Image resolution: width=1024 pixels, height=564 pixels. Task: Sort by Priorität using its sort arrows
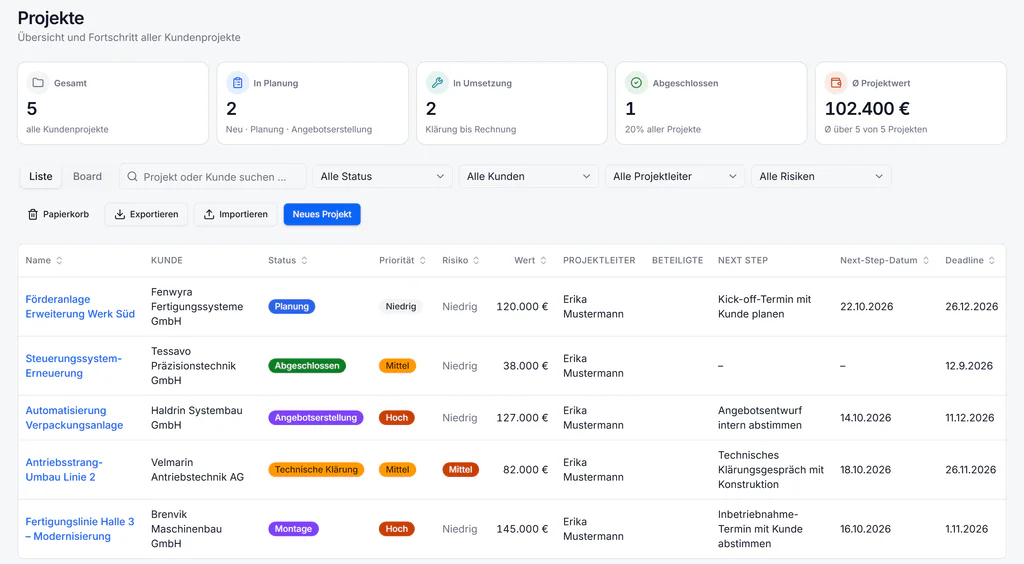[x=423, y=260]
